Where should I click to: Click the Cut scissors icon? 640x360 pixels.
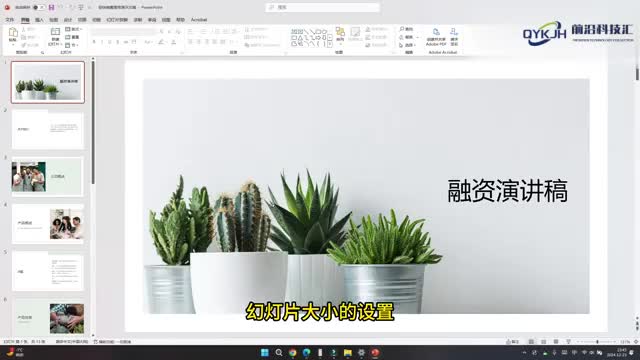pyautogui.click(x=24, y=29)
